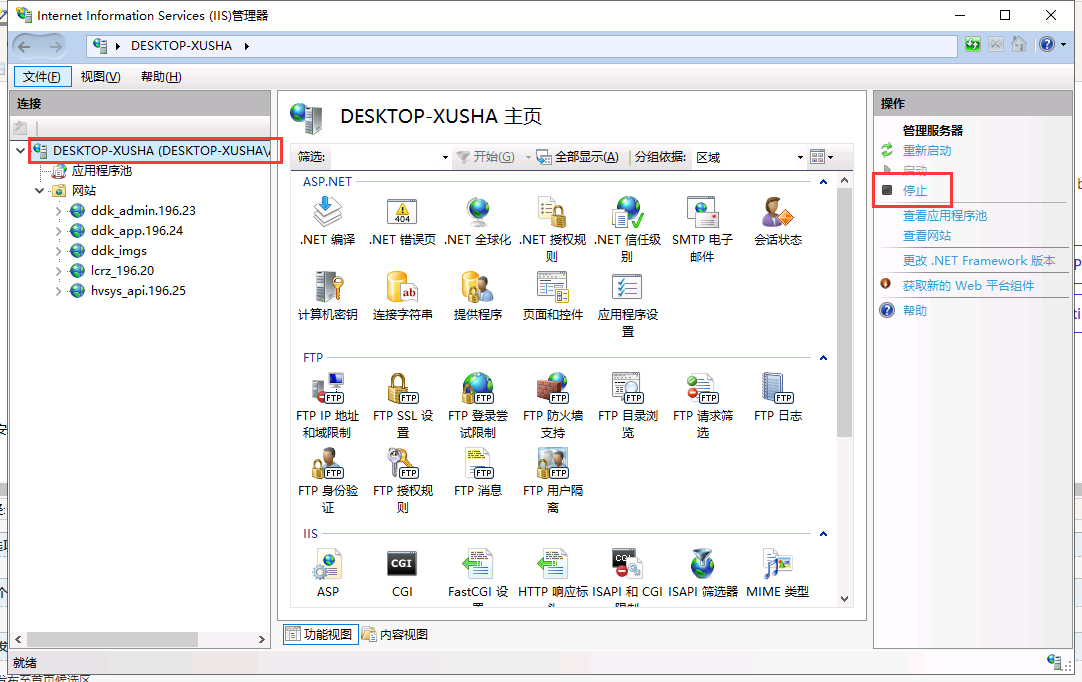Viewport: 1082px width, 682px height.
Task: Click the 筛选 filter input field
Action: click(x=385, y=157)
